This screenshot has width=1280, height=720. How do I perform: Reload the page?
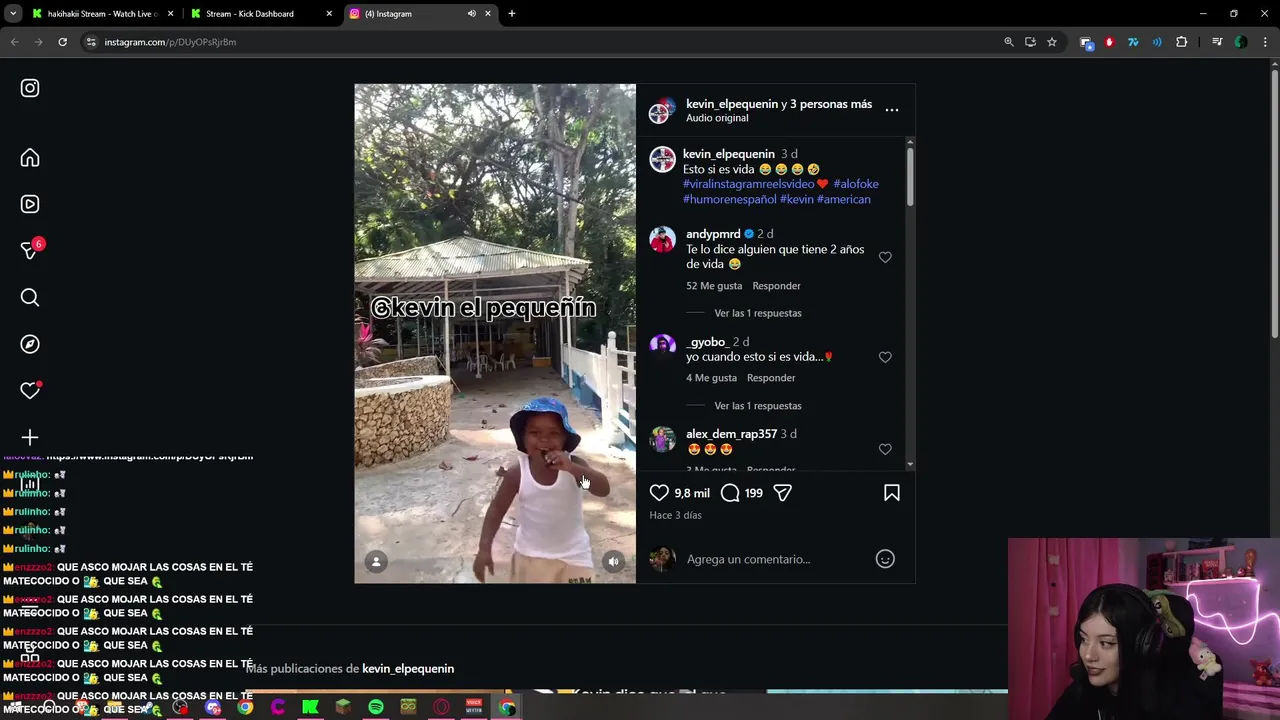62,42
